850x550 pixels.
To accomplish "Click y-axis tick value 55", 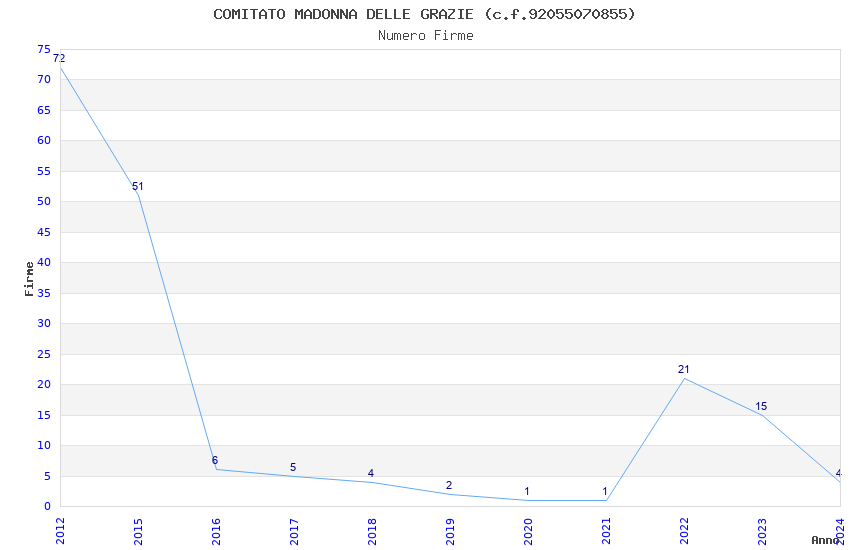I will (x=44, y=171).
